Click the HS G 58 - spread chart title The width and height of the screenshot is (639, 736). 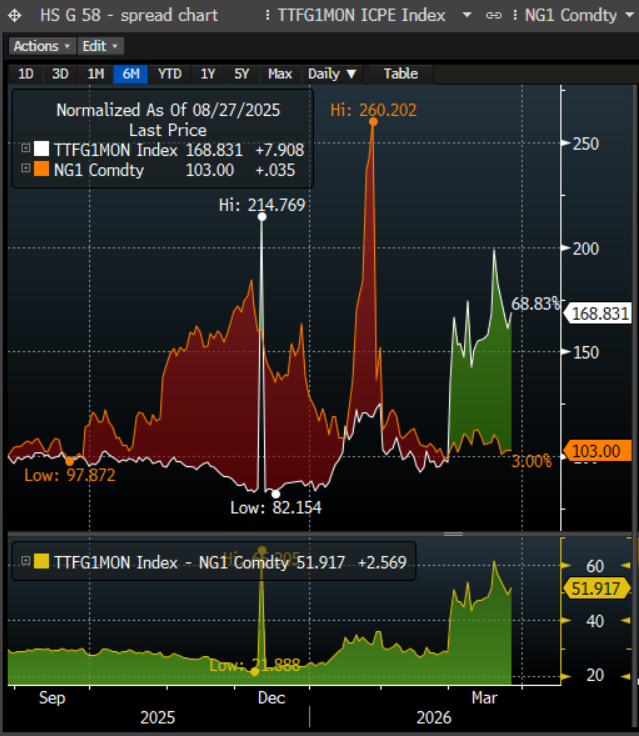tap(129, 15)
